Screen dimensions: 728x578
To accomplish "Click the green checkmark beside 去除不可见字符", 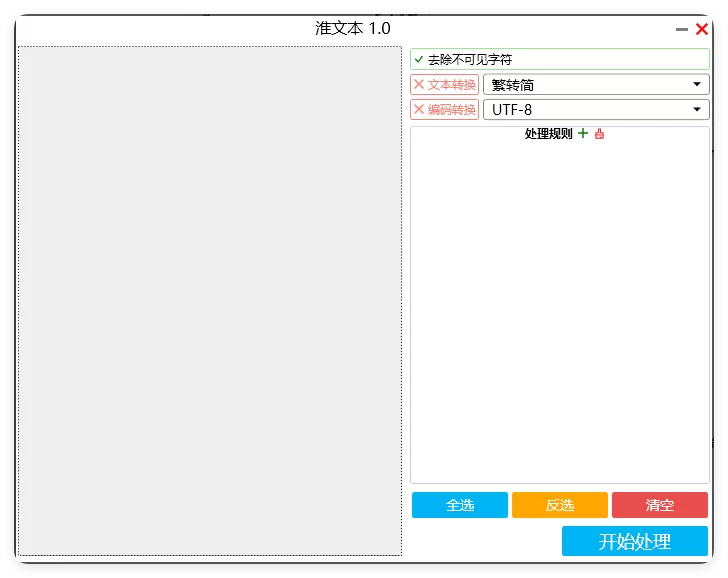I will pyautogui.click(x=419, y=60).
